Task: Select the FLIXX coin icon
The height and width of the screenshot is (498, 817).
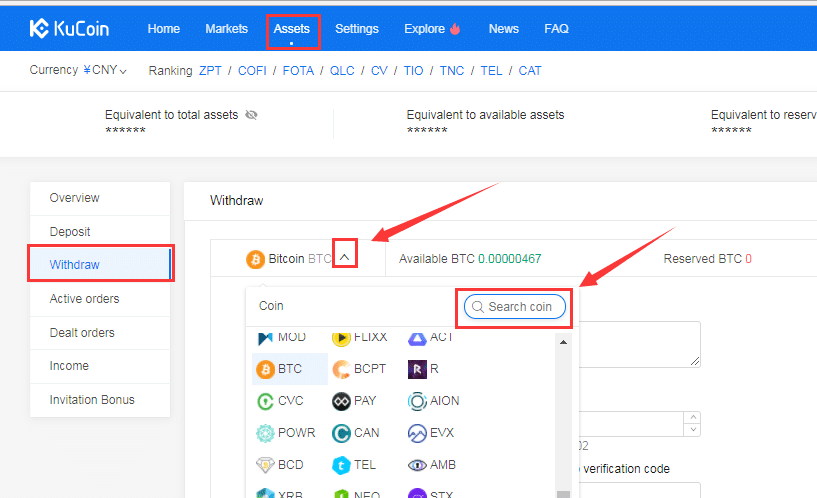Action: click(341, 338)
